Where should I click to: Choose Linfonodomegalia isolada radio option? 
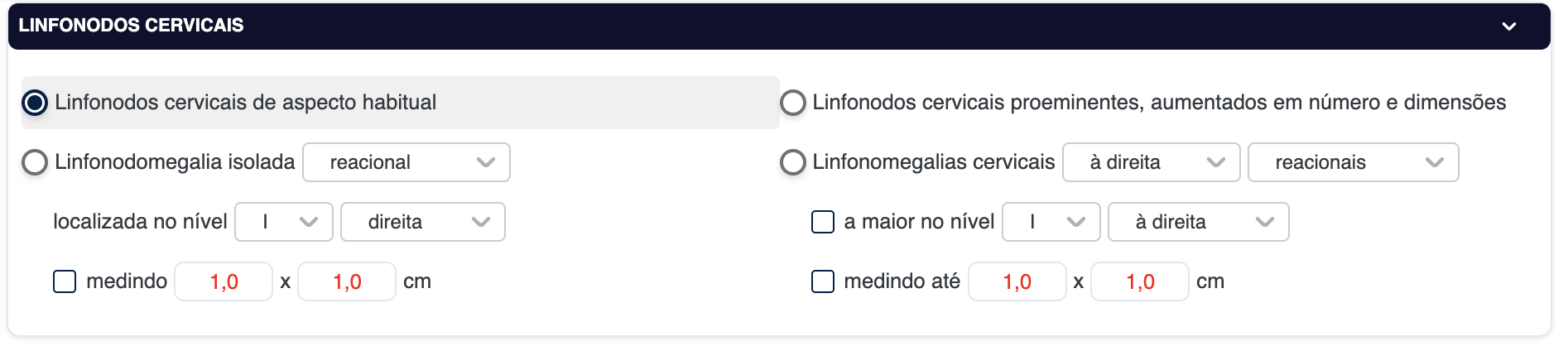tap(35, 162)
